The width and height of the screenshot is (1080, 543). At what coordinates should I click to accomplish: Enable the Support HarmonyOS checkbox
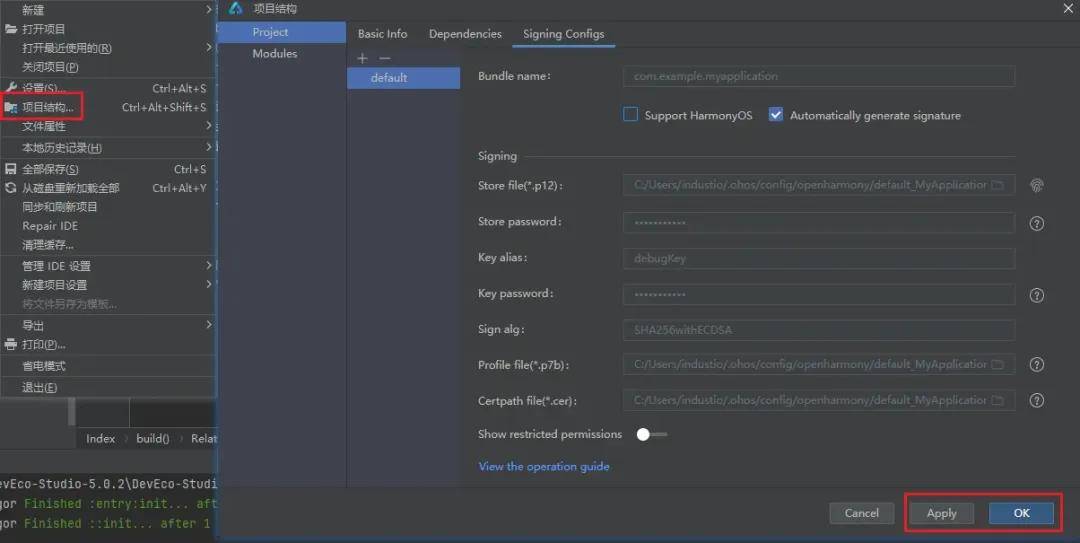(x=630, y=114)
